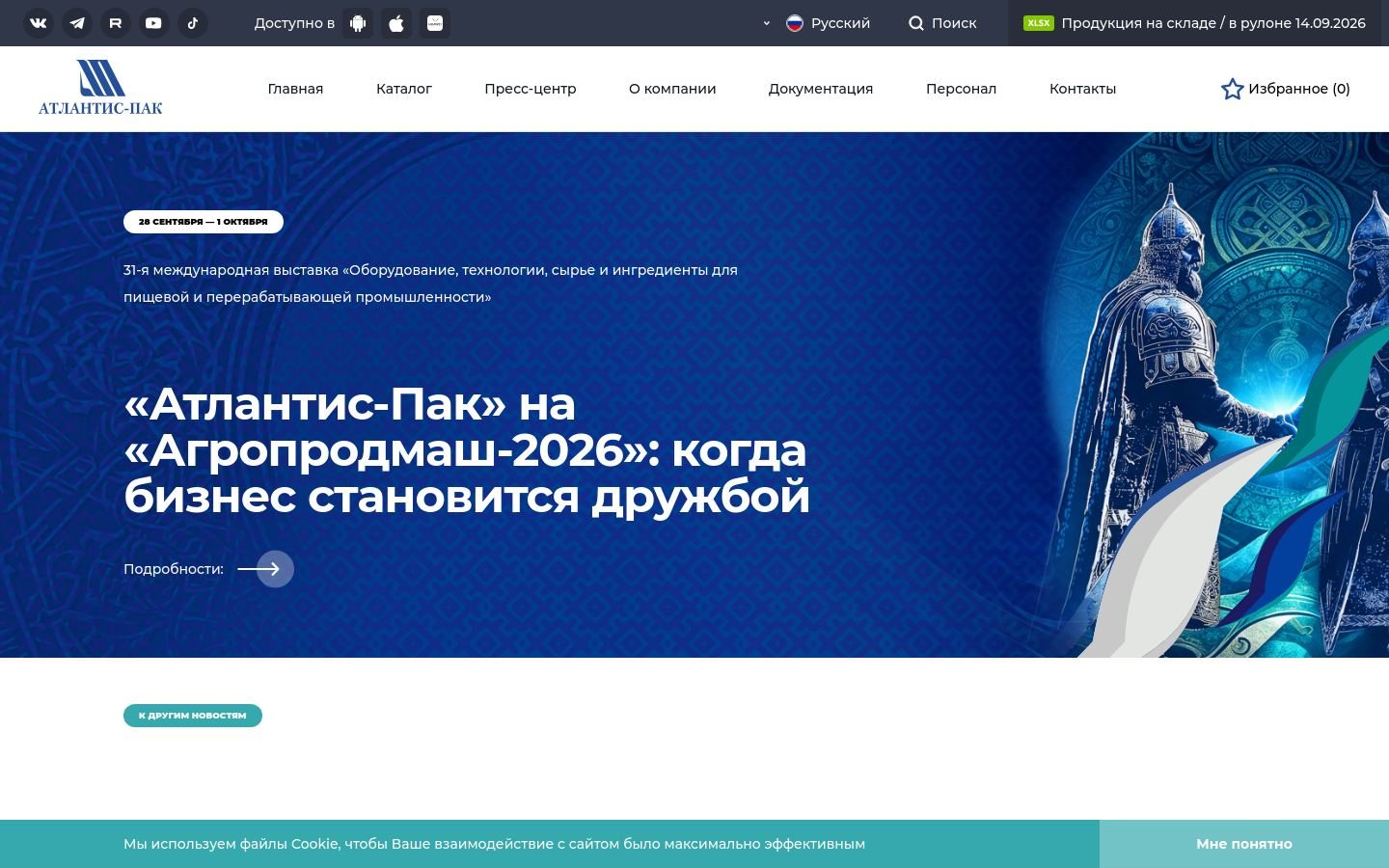Screen dimensions: 1389x868
Task: Click the search magnifier icon
Action: point(916,23)
